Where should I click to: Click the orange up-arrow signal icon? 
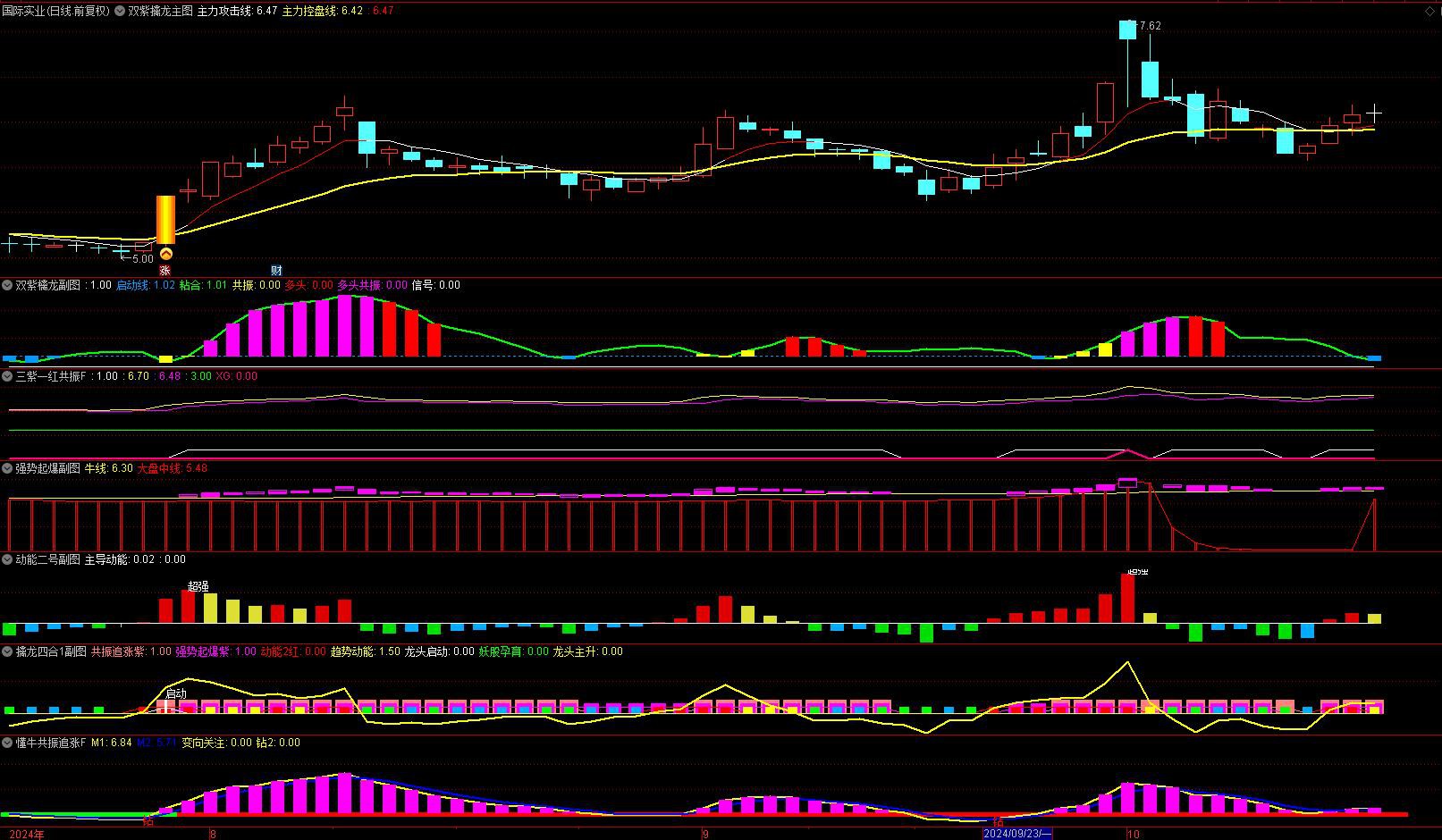(165, 255)
